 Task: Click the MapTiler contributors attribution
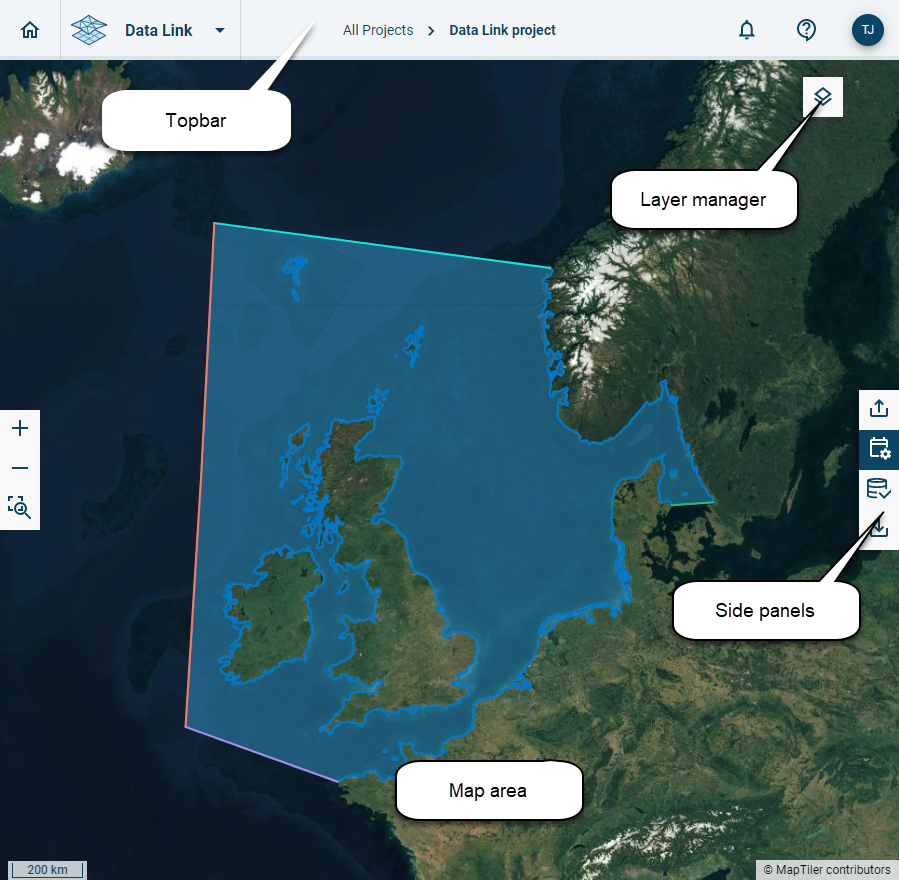(826, 870)
